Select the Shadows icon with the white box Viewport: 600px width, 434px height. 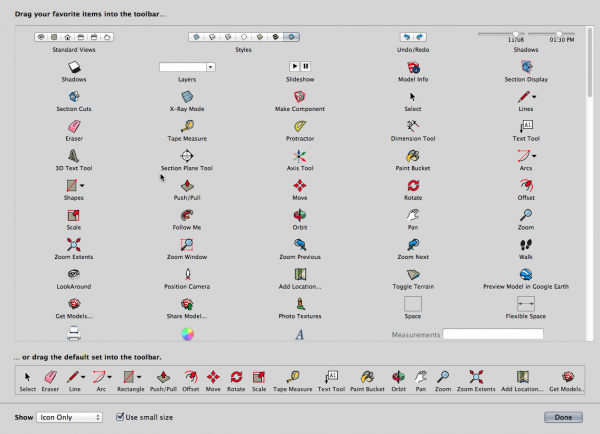(x=74, y=67)
